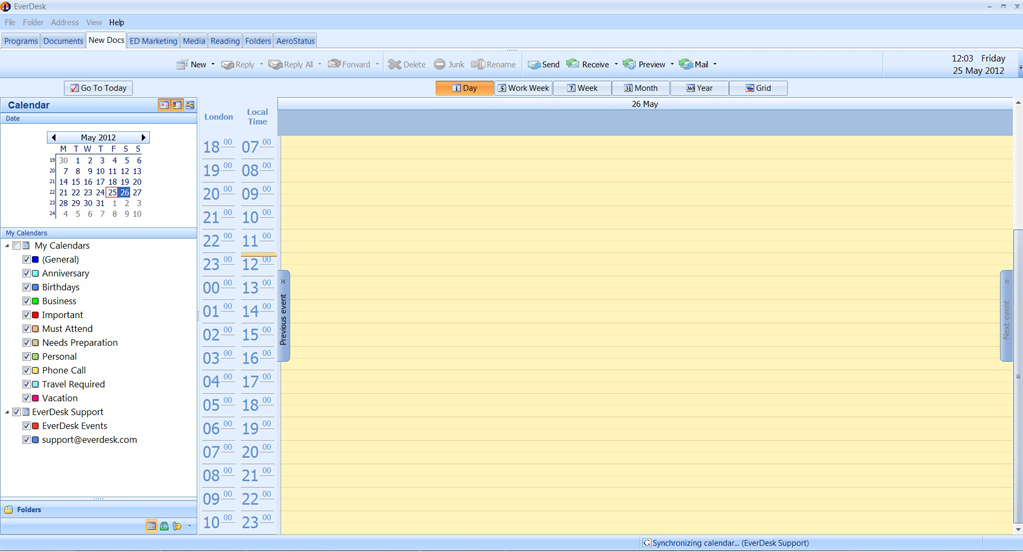Click the Preview toolbar icon
Screen dimensions: 1023x552
(629, 64)
